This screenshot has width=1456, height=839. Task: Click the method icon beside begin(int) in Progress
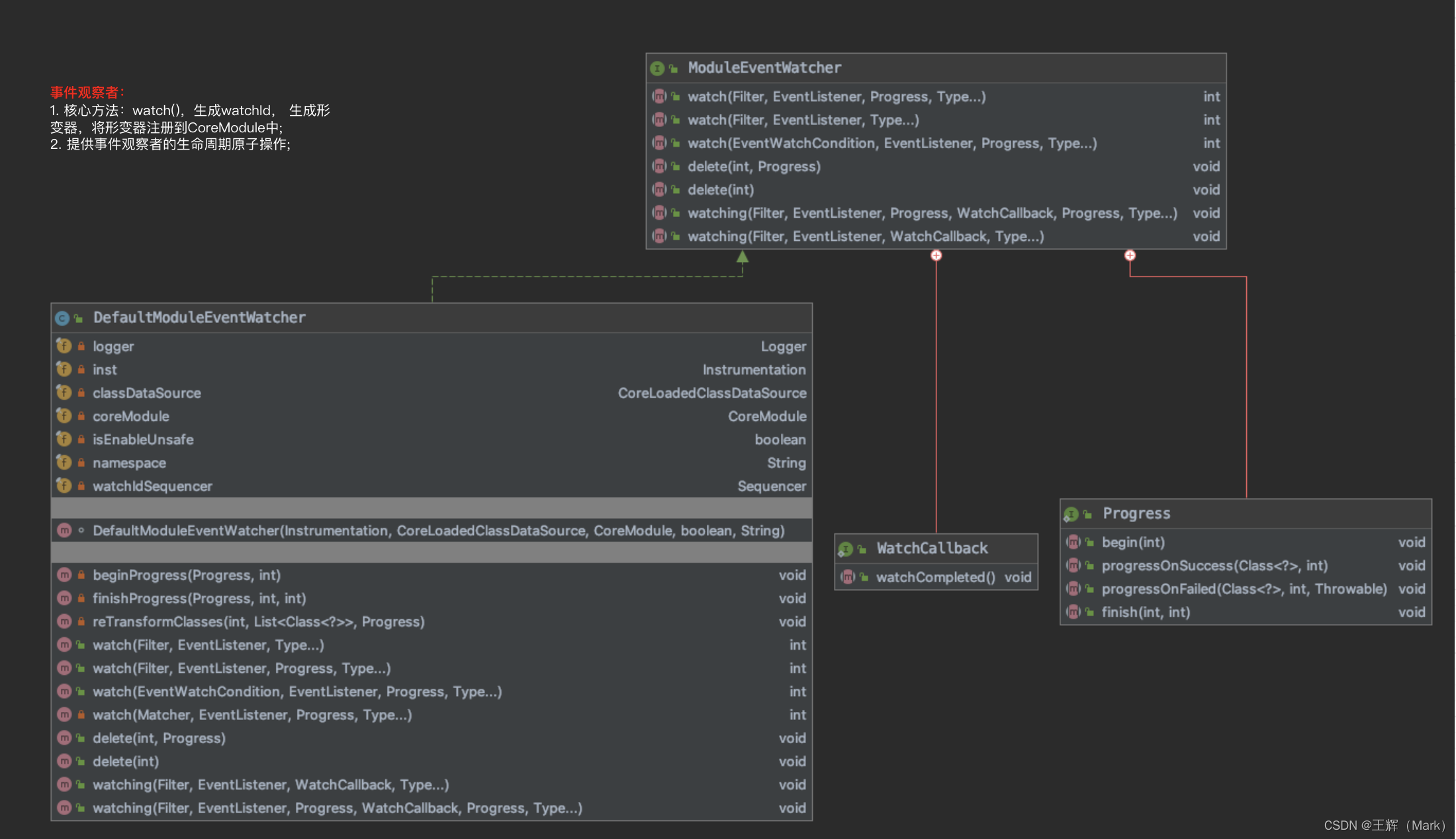pyautogui.click(x=1073, y=543)
